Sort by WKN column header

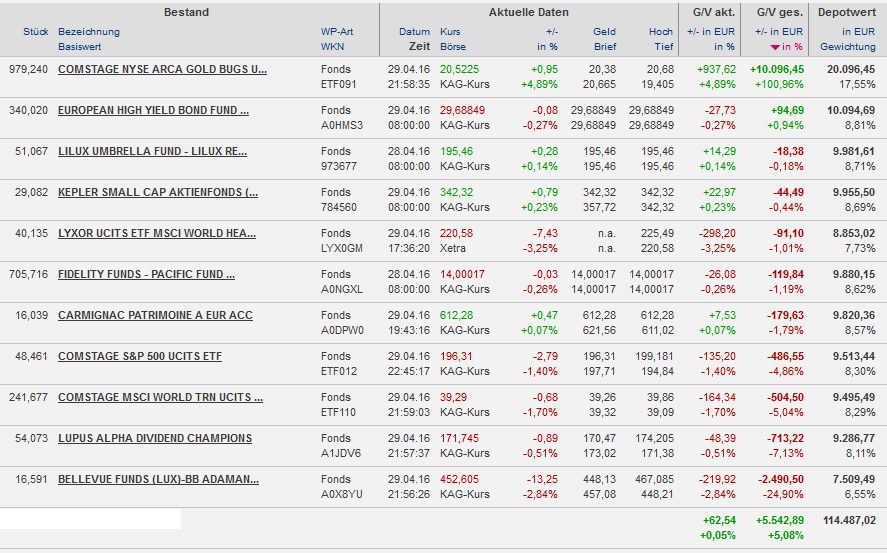332,47
